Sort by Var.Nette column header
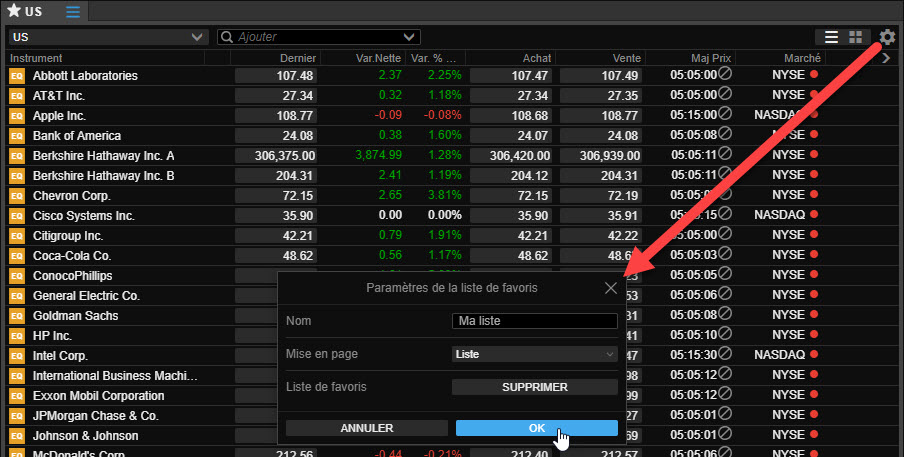This screenshot has width=904, height=457. (379, 58)
